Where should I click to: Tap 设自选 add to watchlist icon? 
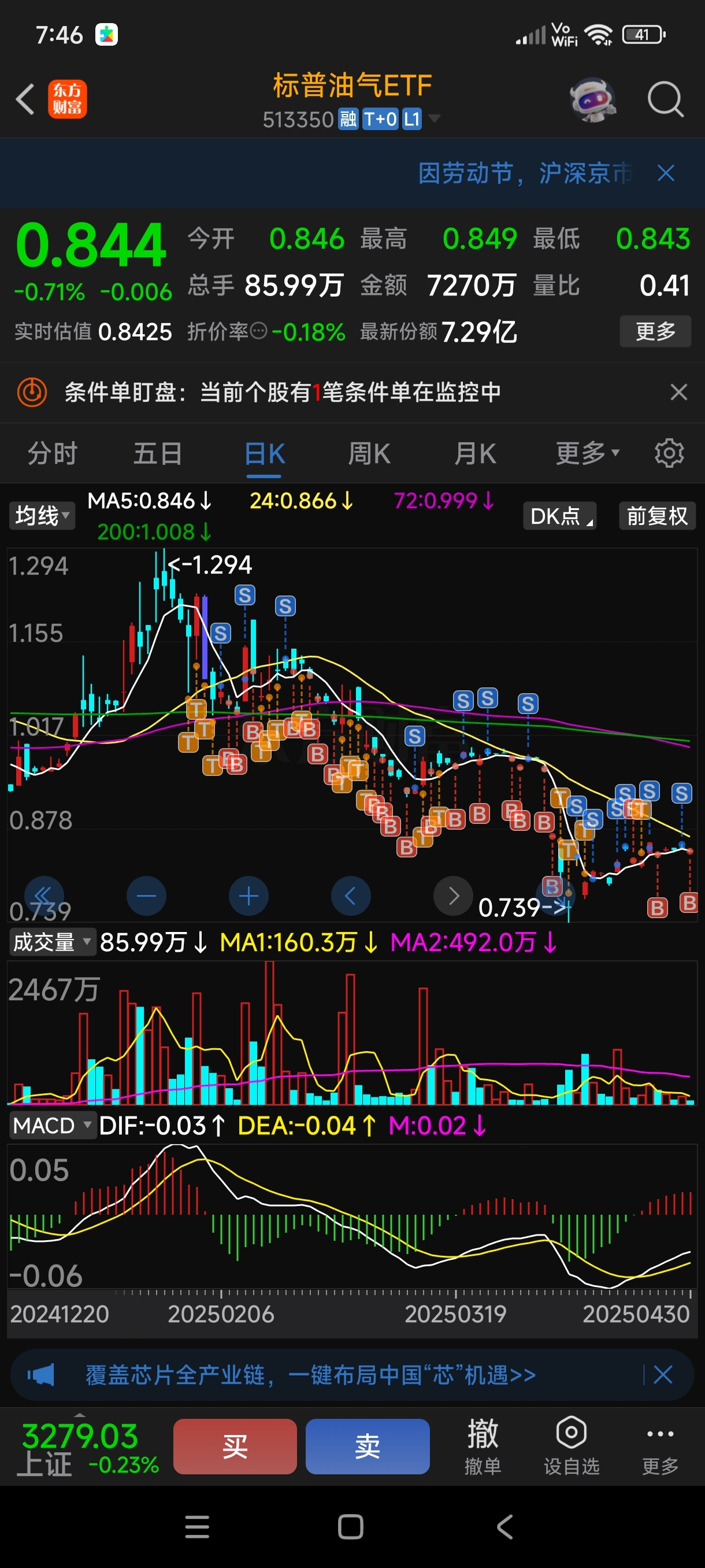coord(571,1446)
